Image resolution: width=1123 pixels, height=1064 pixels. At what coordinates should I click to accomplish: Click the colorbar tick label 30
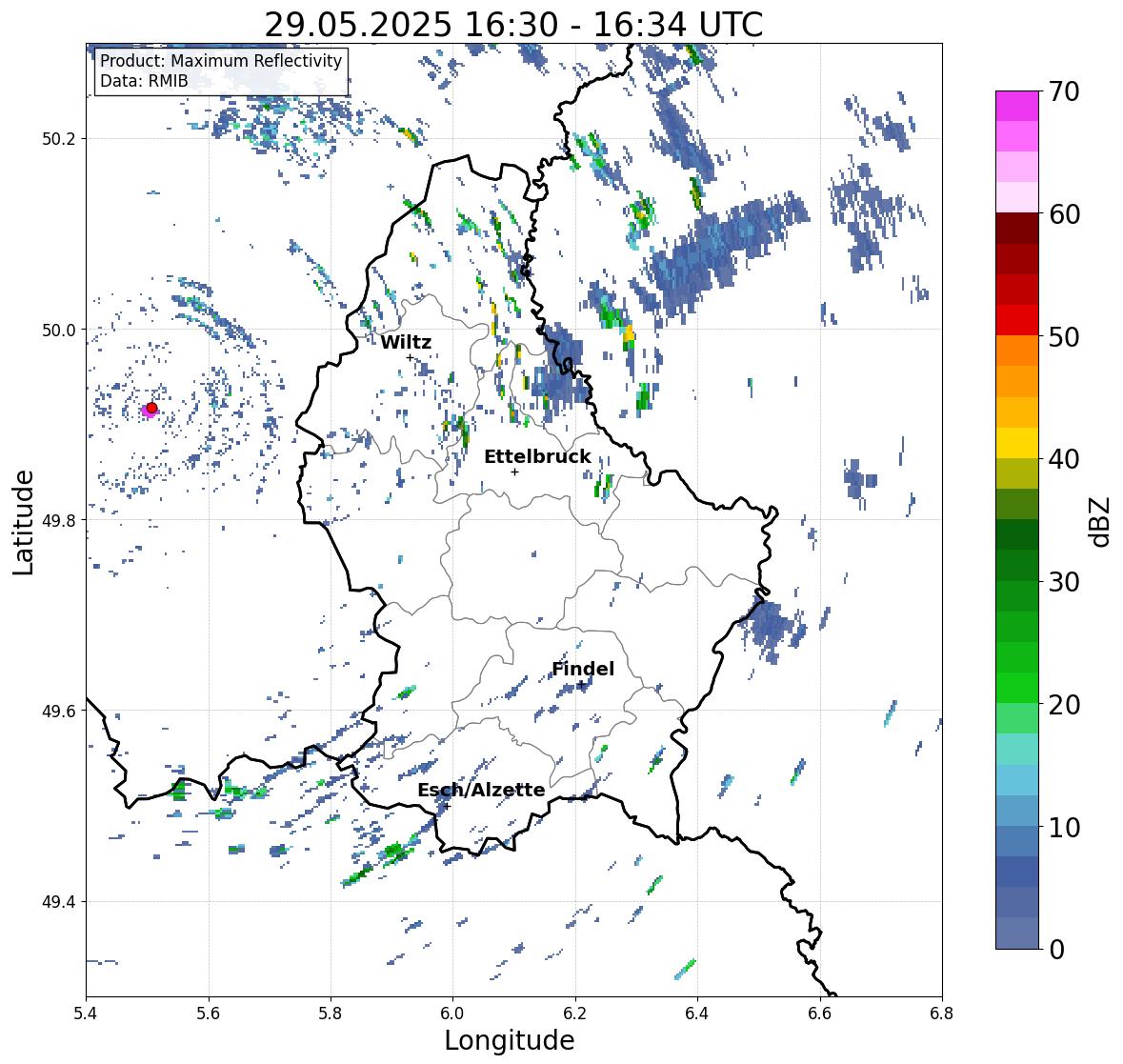(x=1064, y=581)
